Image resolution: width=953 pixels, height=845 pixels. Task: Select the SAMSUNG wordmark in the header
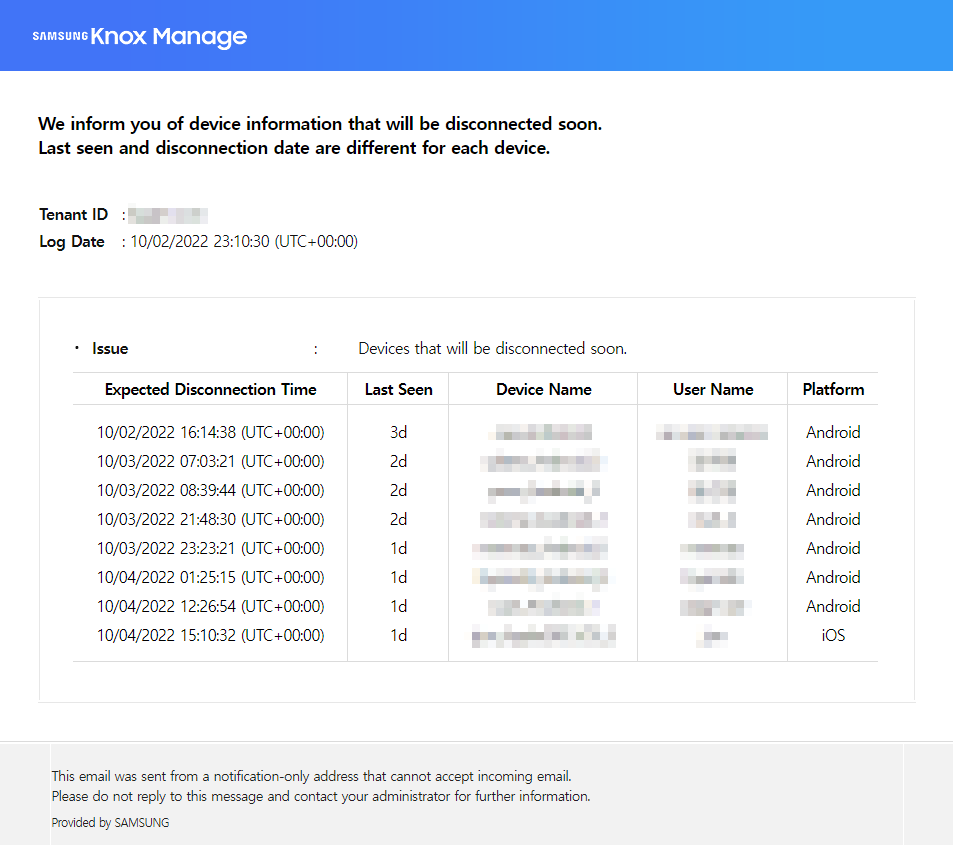[60, 37]
